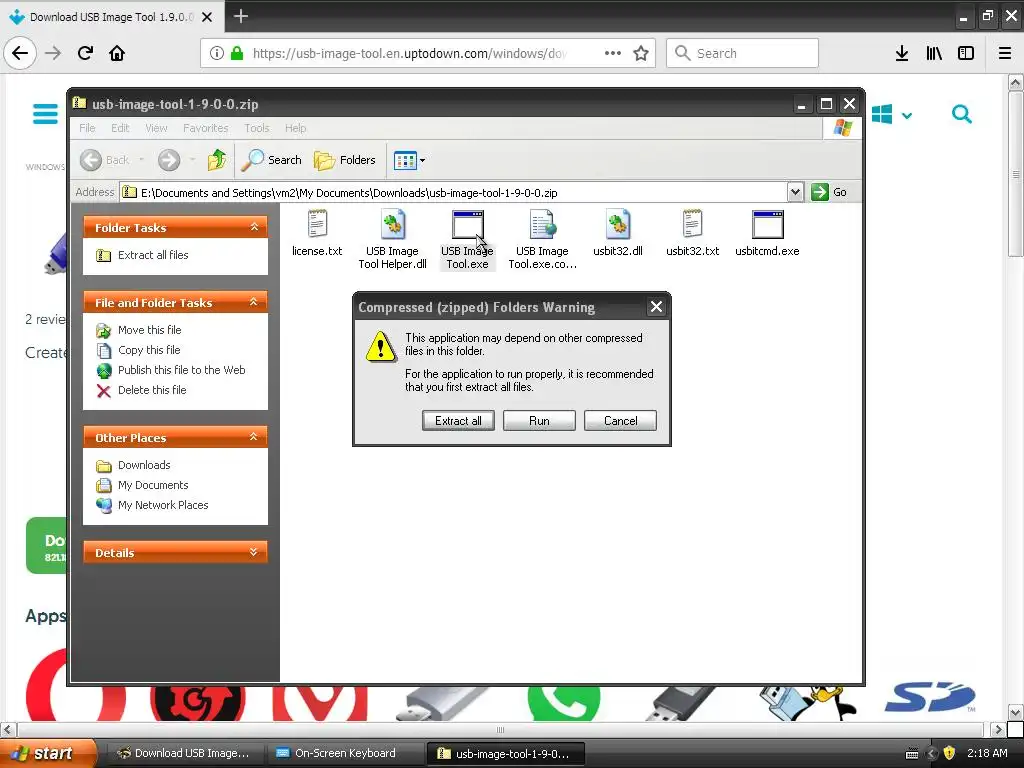Expand the Explorer address bar dropdown
Screen dimensions: 1024x768
click(795, 192)
